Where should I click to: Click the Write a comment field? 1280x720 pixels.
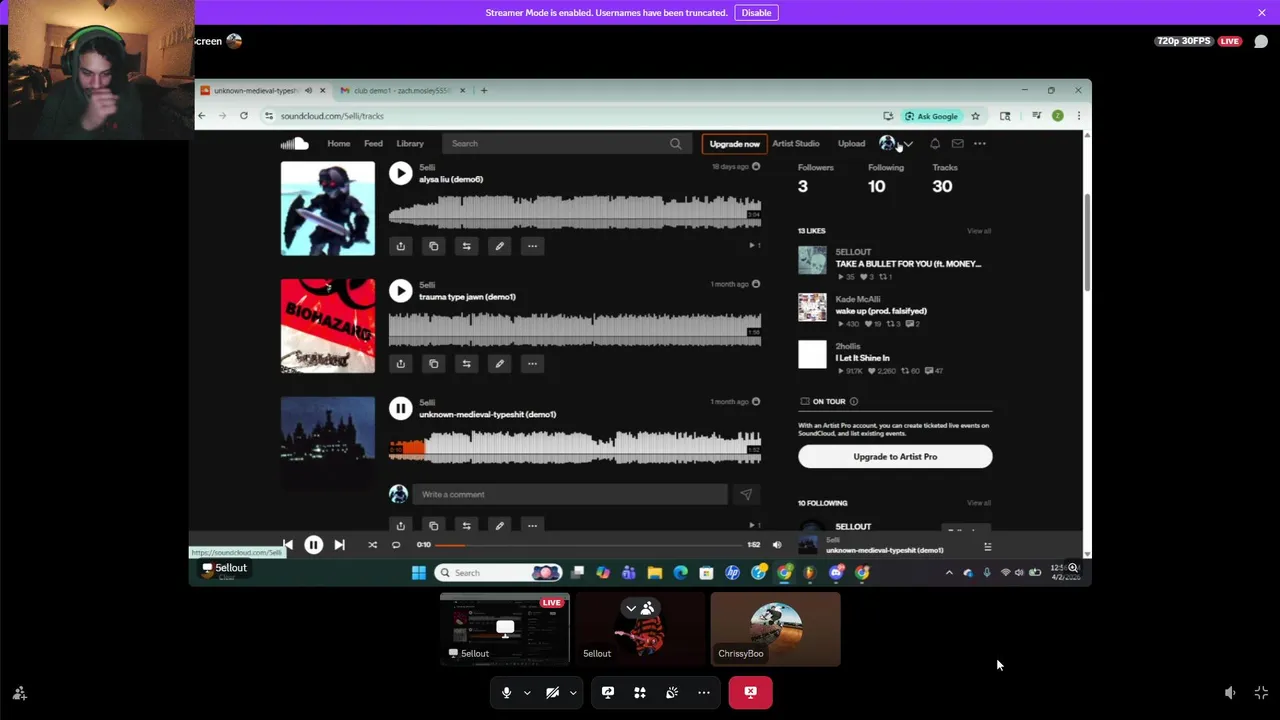click(x=570, y=494)
